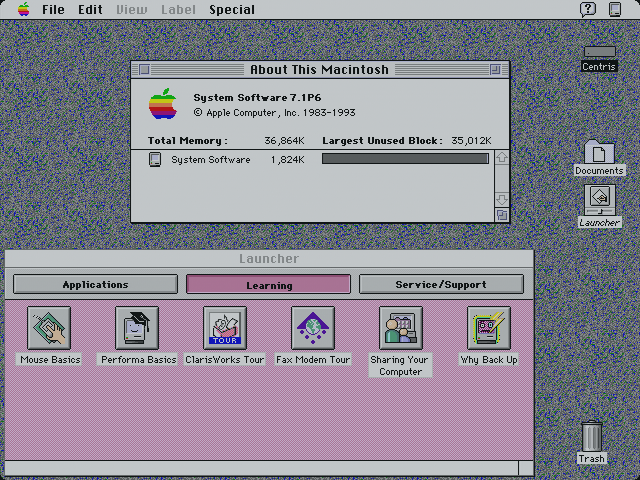
Task: Open Sharing Your Computer icon
Action: coord(401,328)
